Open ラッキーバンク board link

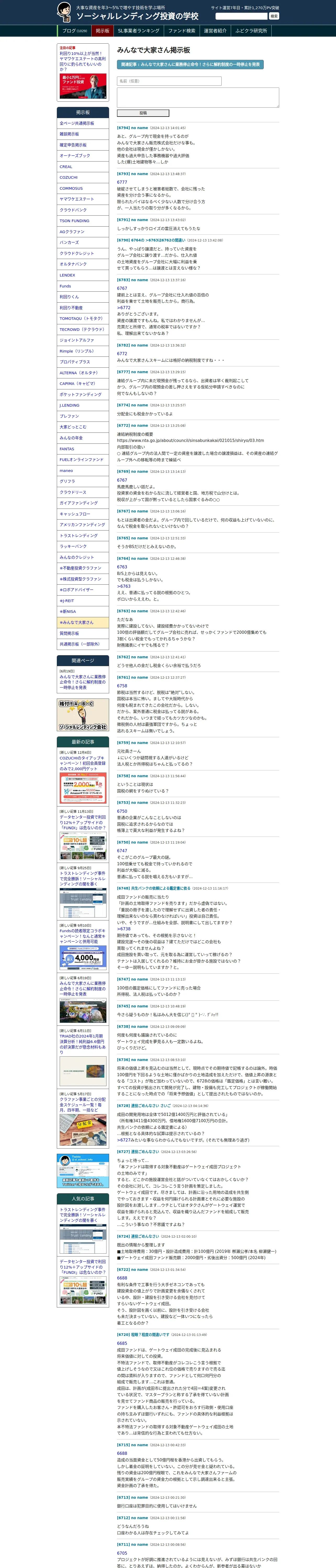[83, 547]
